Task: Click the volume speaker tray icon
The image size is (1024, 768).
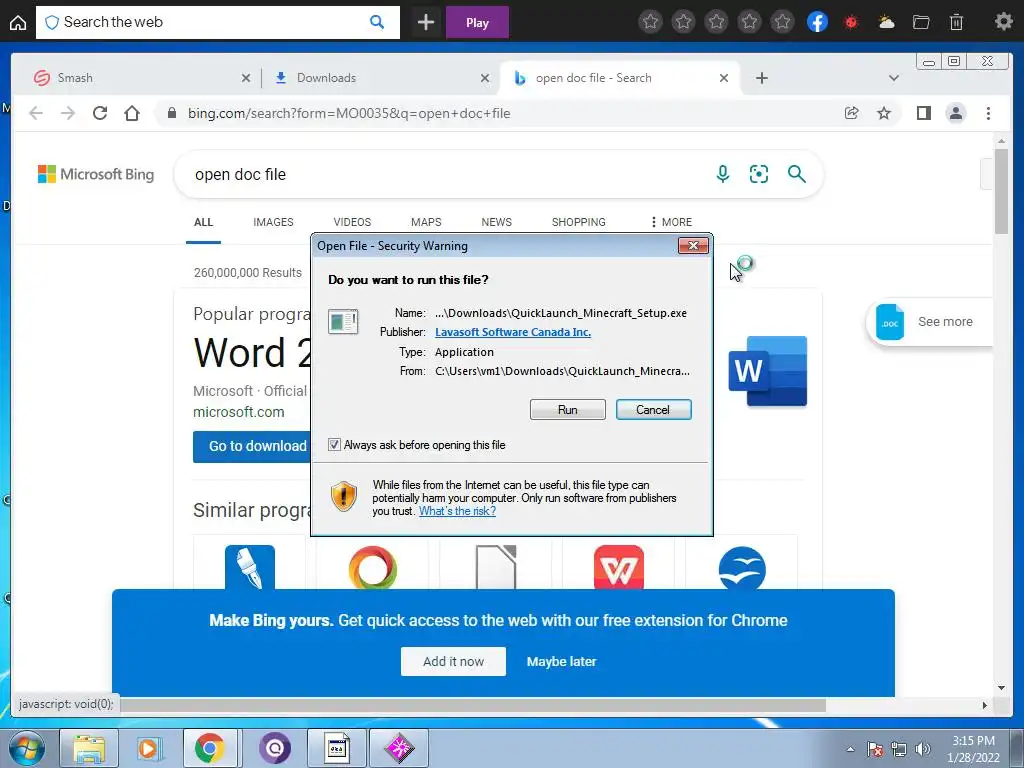Action: pos(922,749)
